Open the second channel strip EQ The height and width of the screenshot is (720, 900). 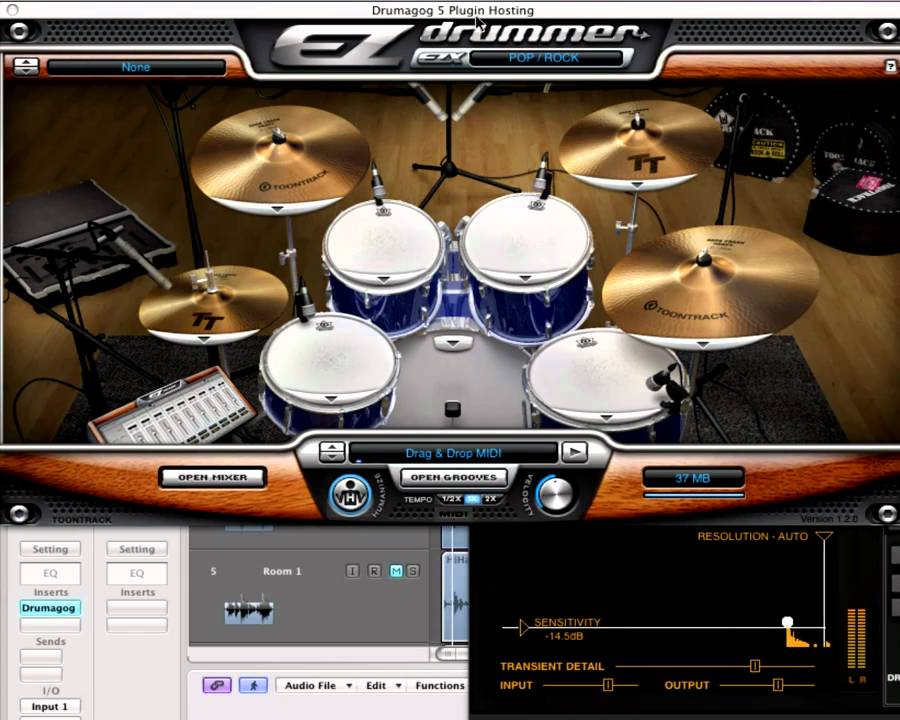[x=137, y=573]
